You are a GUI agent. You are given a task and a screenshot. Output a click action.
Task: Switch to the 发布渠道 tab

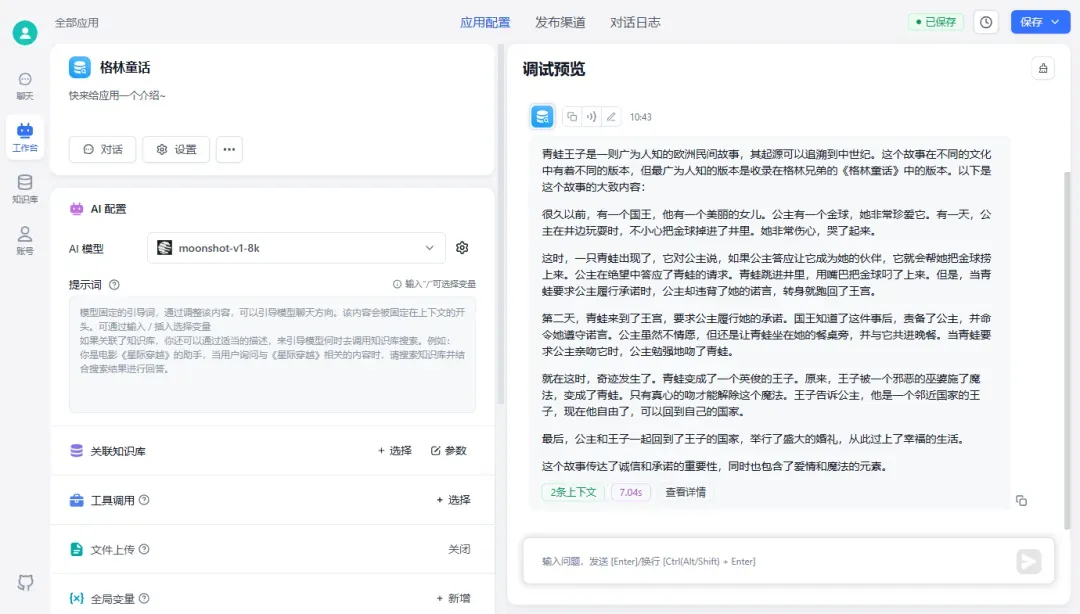560,22
